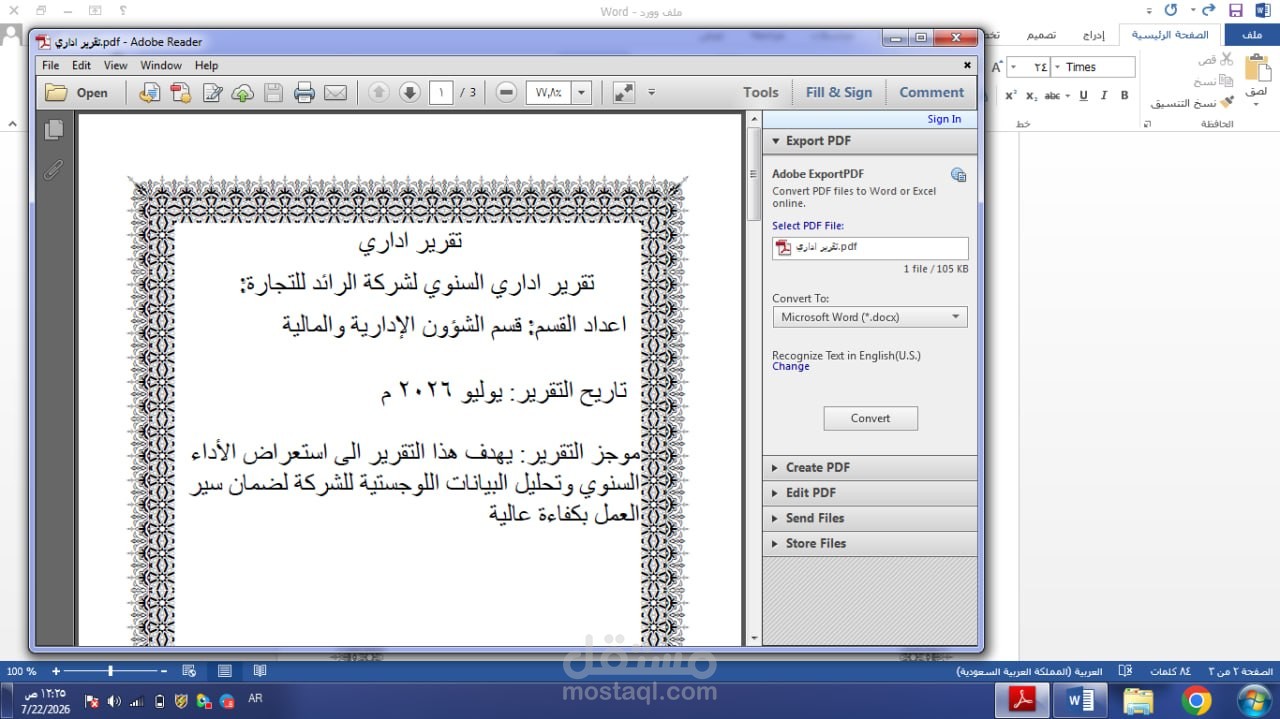The width and height of the screenshot is (1280, 719).
Task: Print the PDF using printer icon
Action: pos(304,93)
